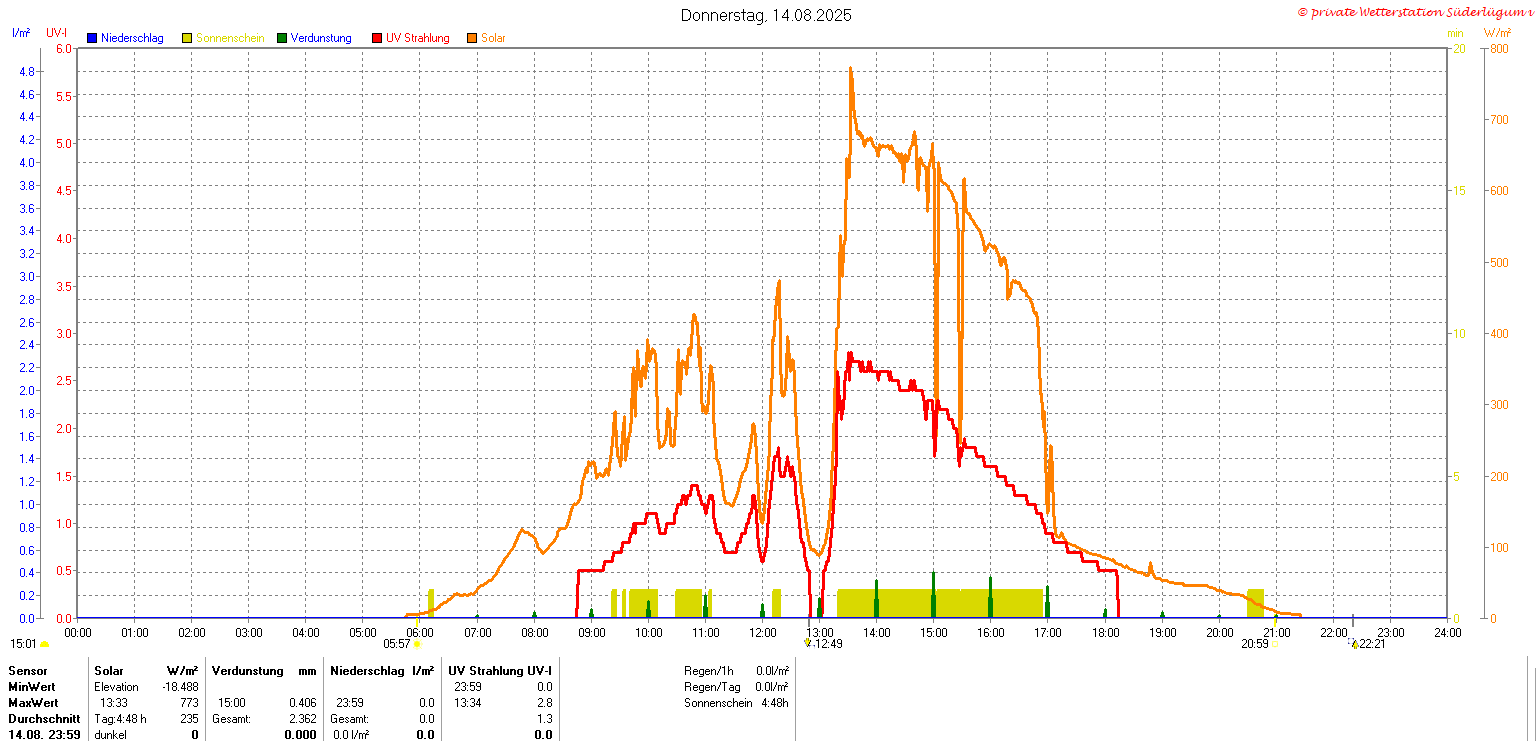This screenshot has width=1536, height=741.
Task: Click the sunset icon at 20:59
Action: point(1275,644)
